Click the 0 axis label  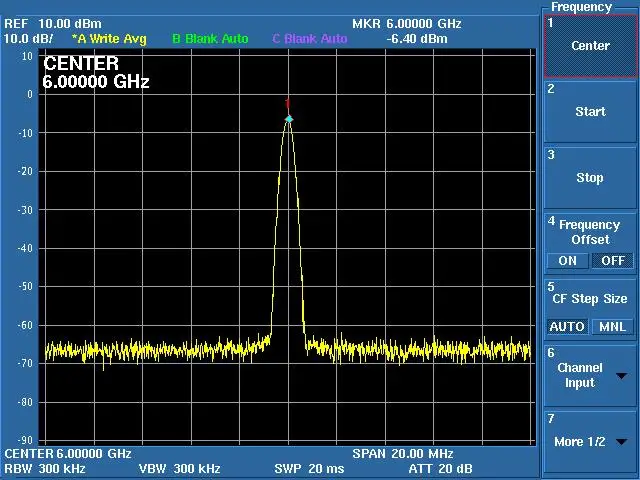click(x=30, y=95)
